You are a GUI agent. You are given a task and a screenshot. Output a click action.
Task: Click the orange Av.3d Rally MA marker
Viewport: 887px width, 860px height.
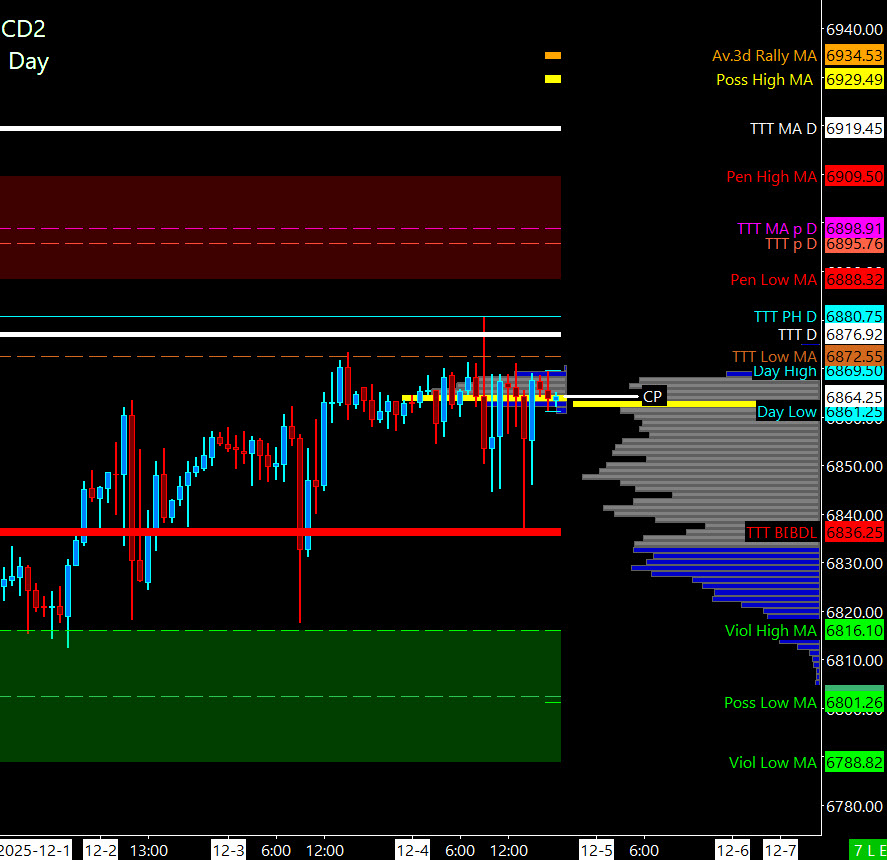[553, 56]
